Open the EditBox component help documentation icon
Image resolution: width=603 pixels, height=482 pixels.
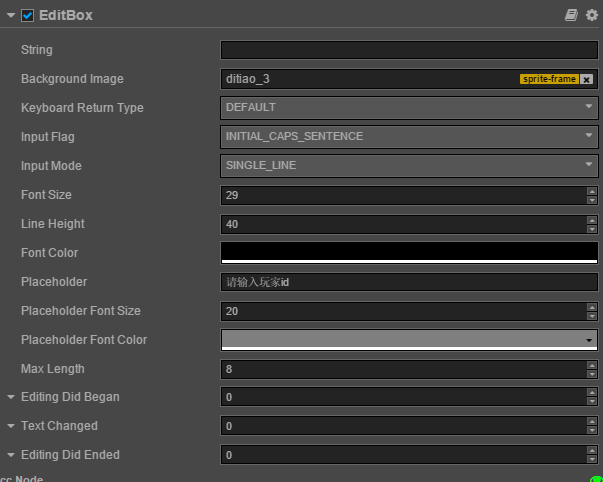[571, 15]
